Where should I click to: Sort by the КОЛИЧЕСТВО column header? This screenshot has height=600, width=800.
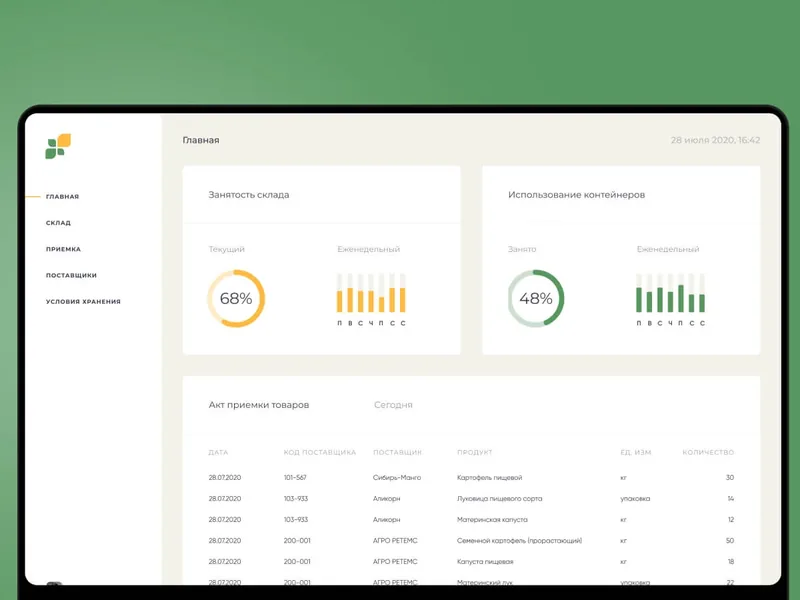click(708, 453)
